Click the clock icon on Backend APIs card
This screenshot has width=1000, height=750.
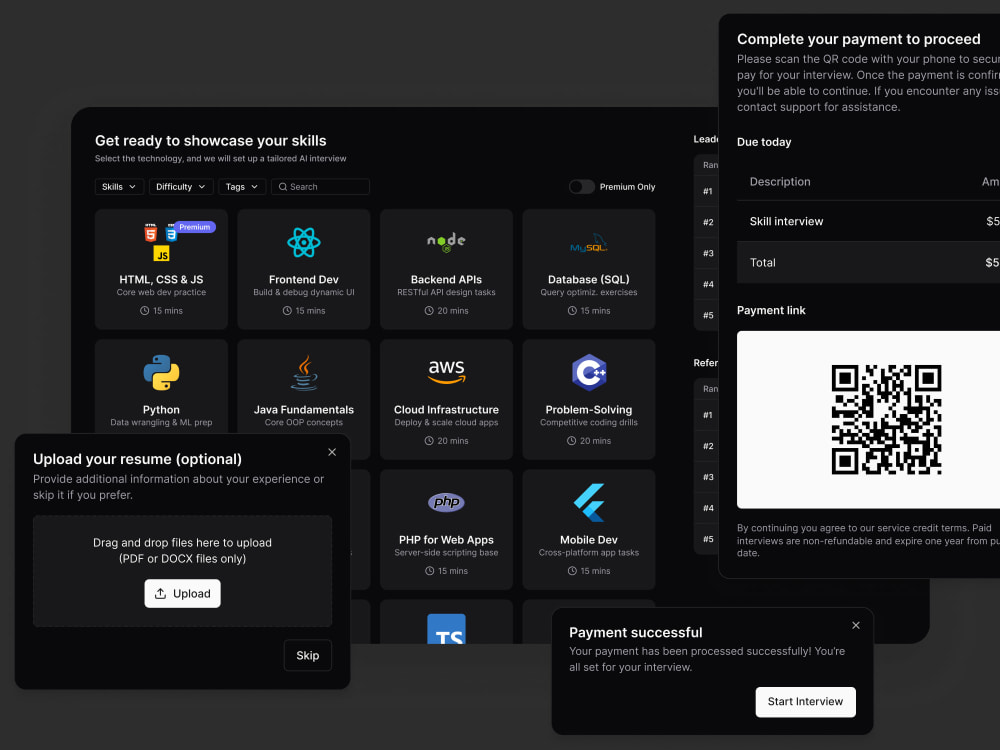[429, 311]
